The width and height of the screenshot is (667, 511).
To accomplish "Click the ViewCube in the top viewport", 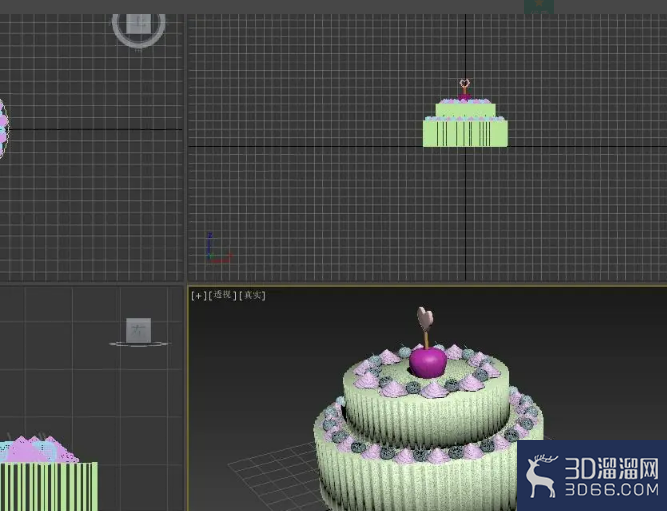I will [139, 24].
